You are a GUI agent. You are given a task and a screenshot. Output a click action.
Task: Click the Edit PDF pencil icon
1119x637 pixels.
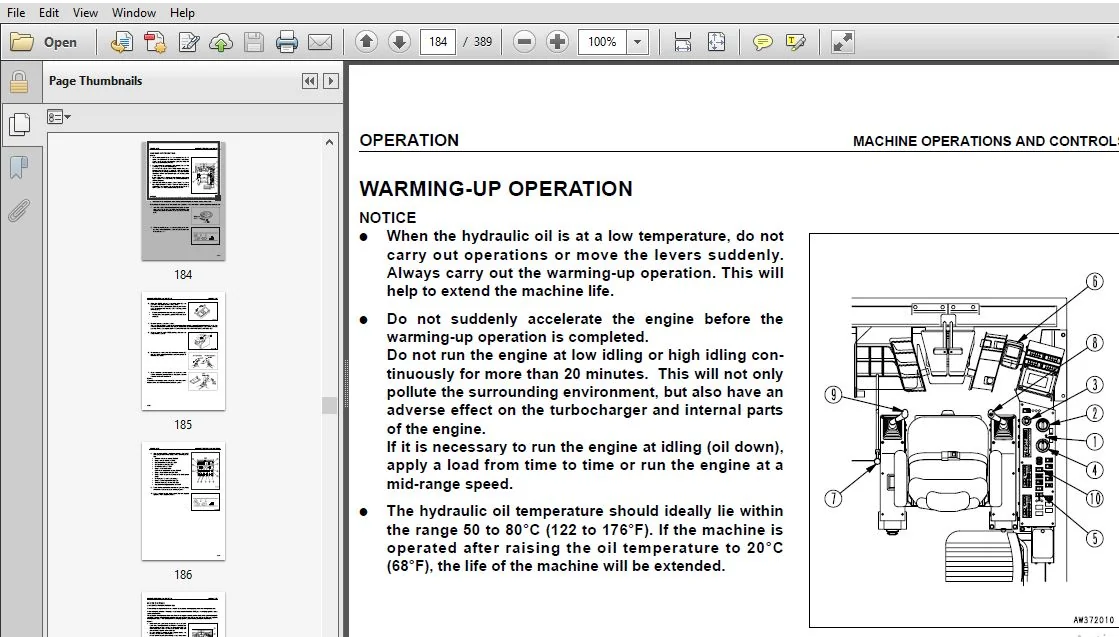pyautogui.click(x=188, y=42)
